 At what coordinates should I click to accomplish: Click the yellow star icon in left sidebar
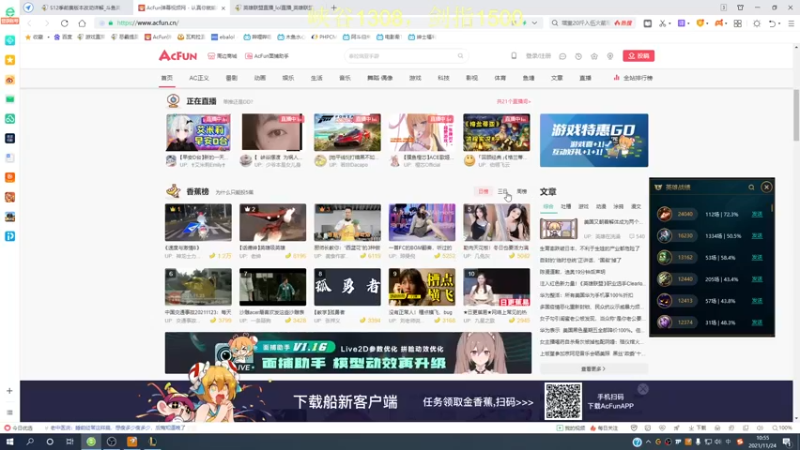(x=10, y=60)
